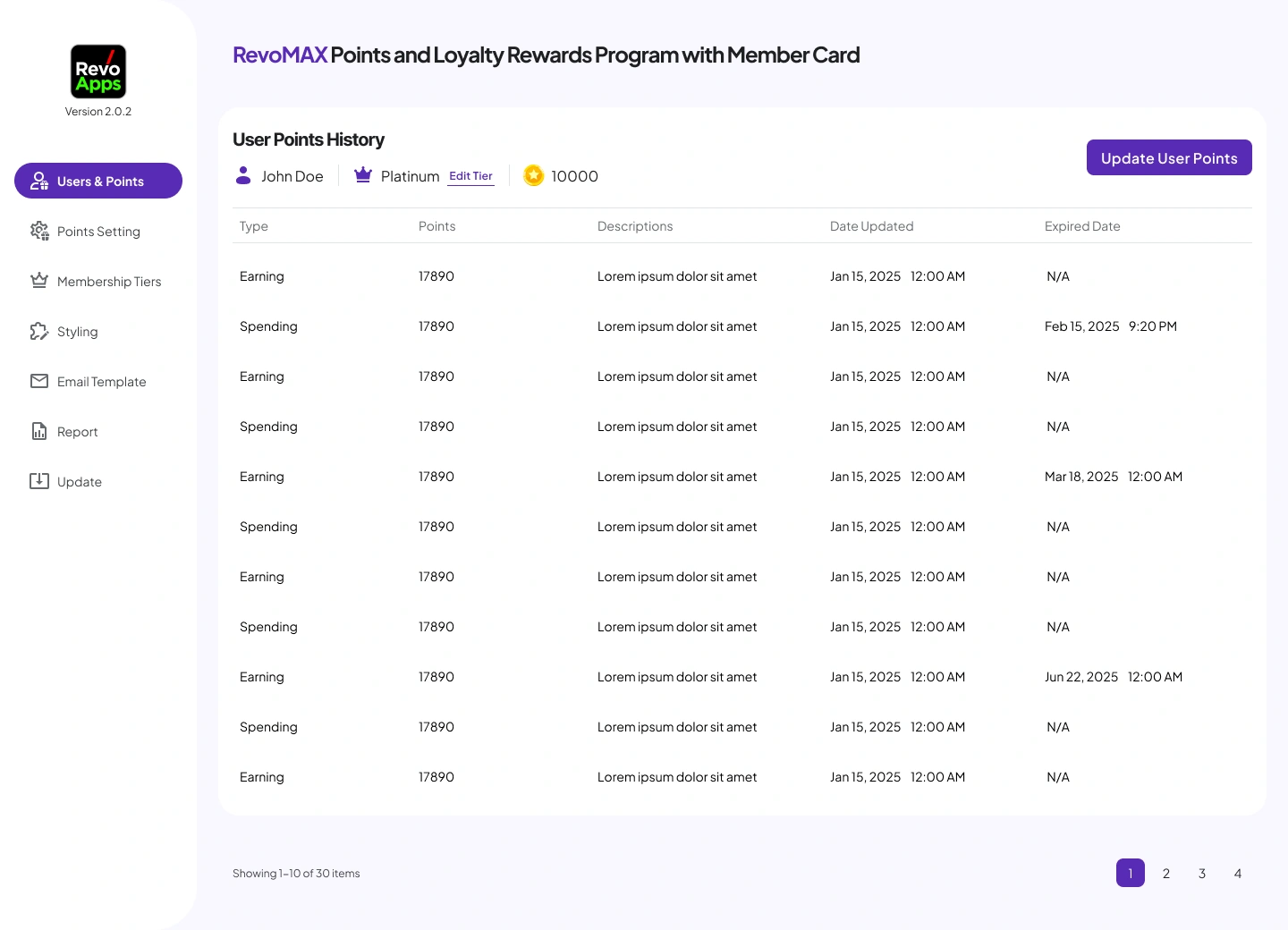This screenshot has height=930, width=1288.
Task: Click Showing 1–10 of 30 items text
Action: (296, 874)
